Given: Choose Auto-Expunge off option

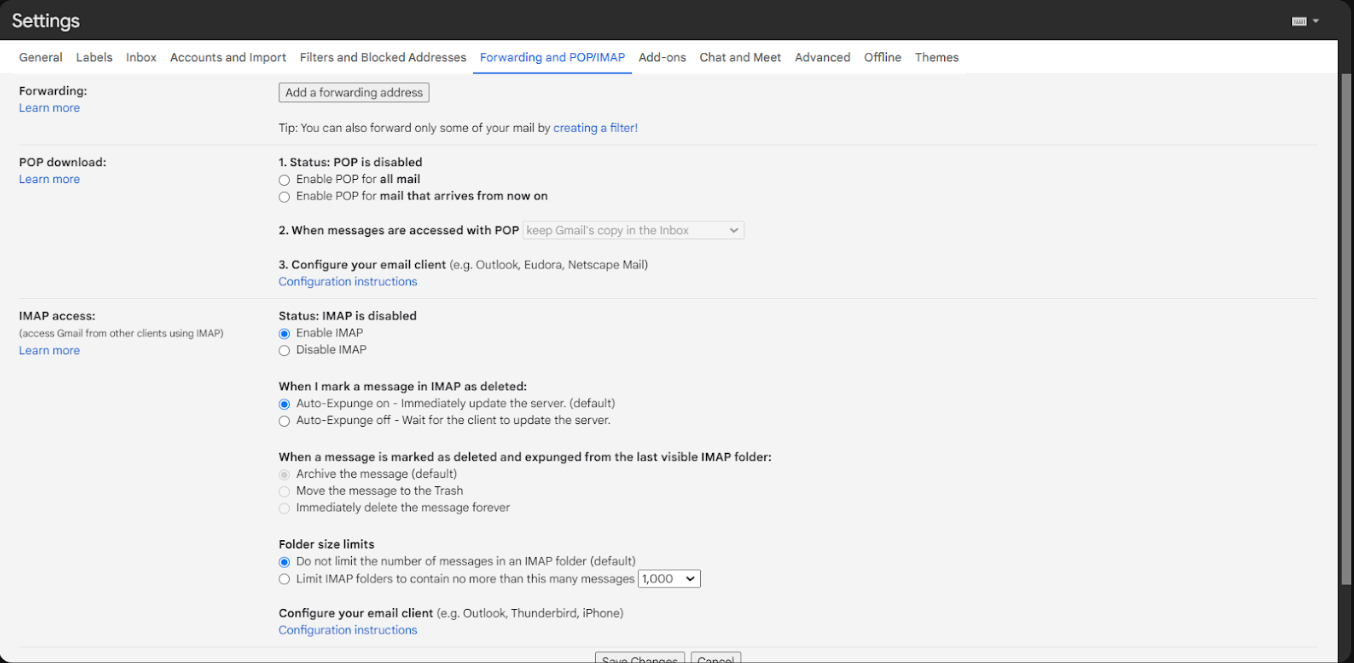Looking at the screenshot, I should [x=285, y=422].
